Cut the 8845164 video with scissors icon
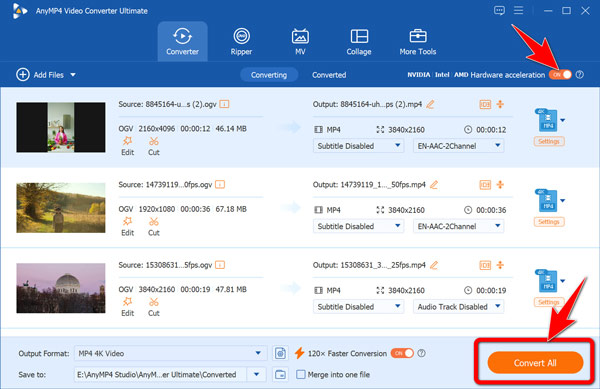Image resolution: width=600 pixels, height=389 pixels. pos(154,146)
